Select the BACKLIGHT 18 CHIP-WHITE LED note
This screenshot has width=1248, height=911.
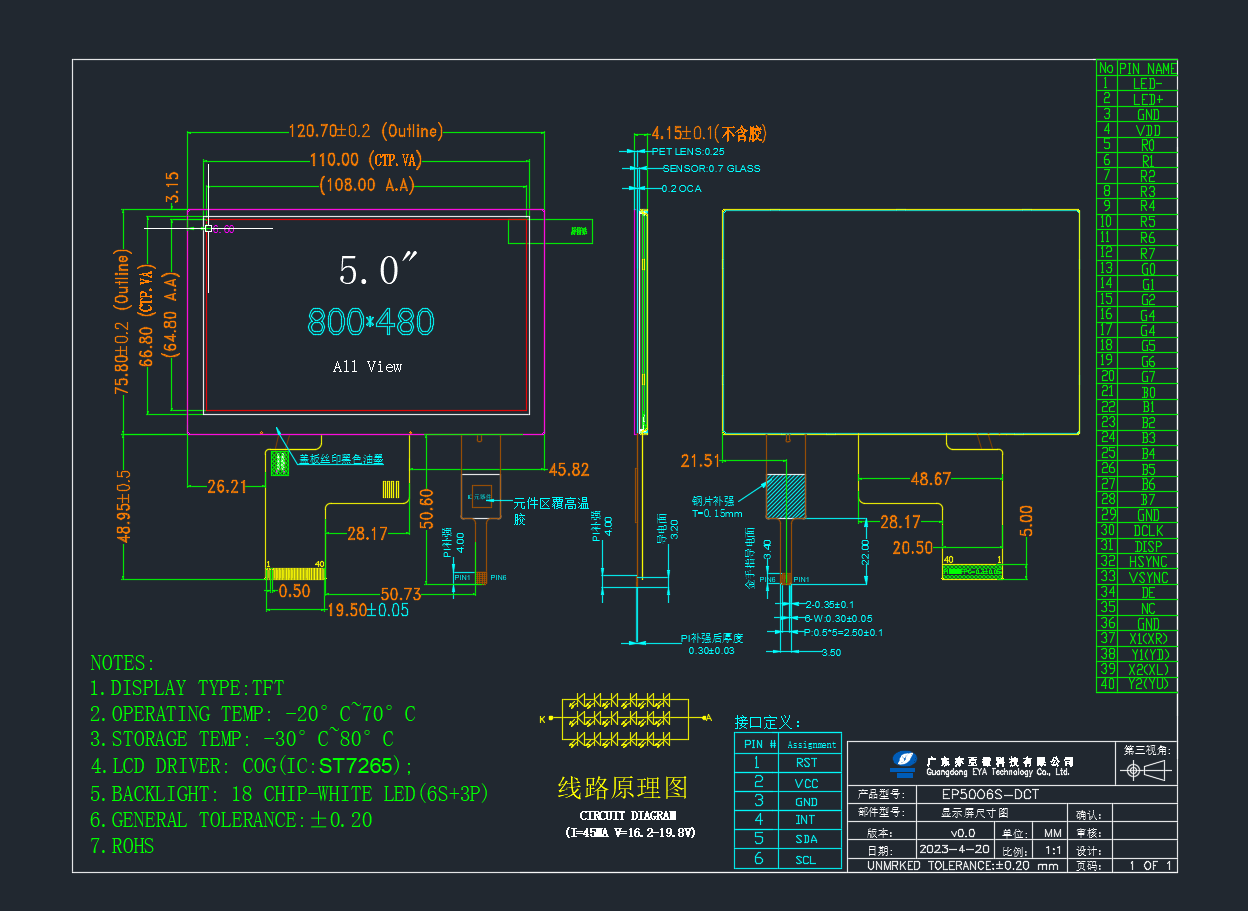pos(289,794)
